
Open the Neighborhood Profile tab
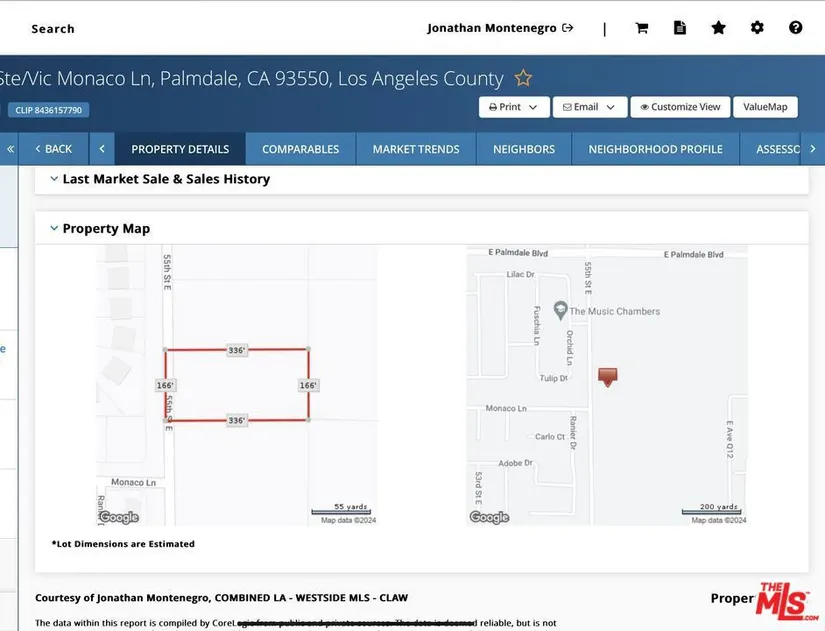pyautogui.click(x=655, y=149)
